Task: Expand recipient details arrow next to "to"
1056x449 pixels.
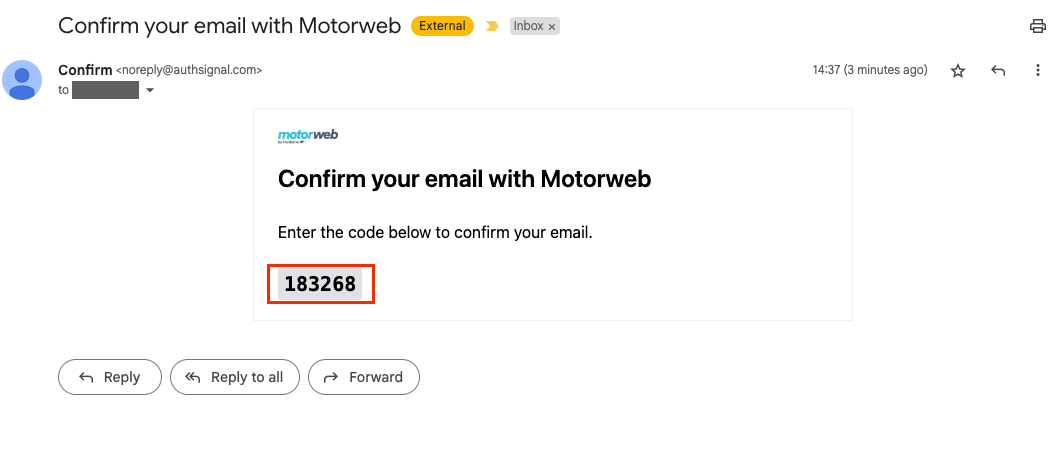Action: pos(150,90)
